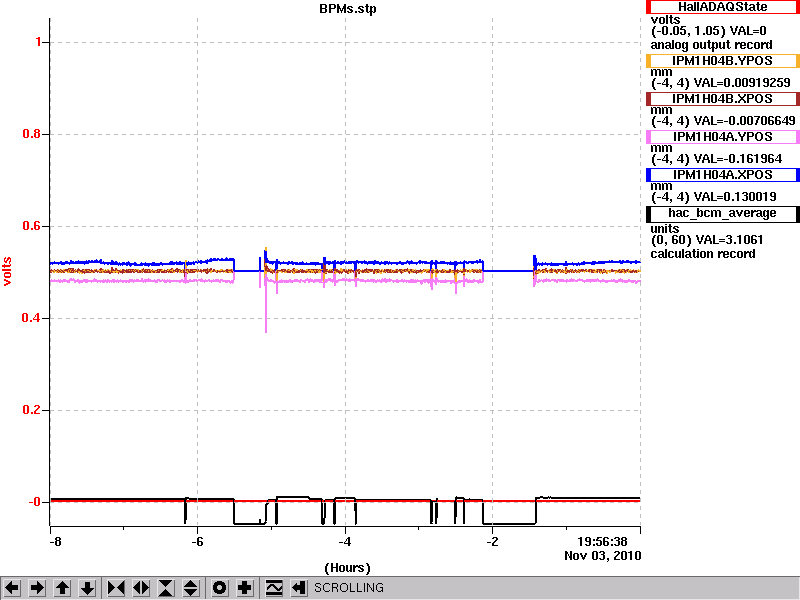
Task: Click the BPMs.stp plot title
Action: coord(347,9)
